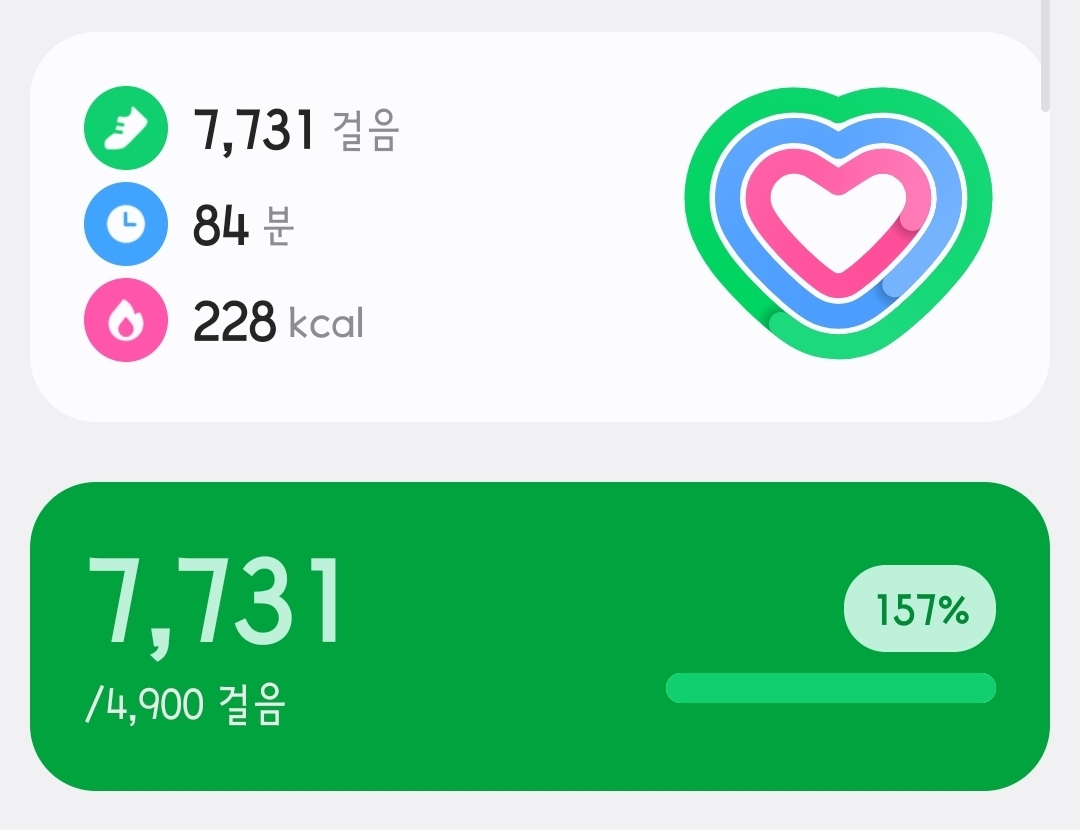Click the 분 unit label
This screenshot has height=830, width=1080.
pos(278,228)
